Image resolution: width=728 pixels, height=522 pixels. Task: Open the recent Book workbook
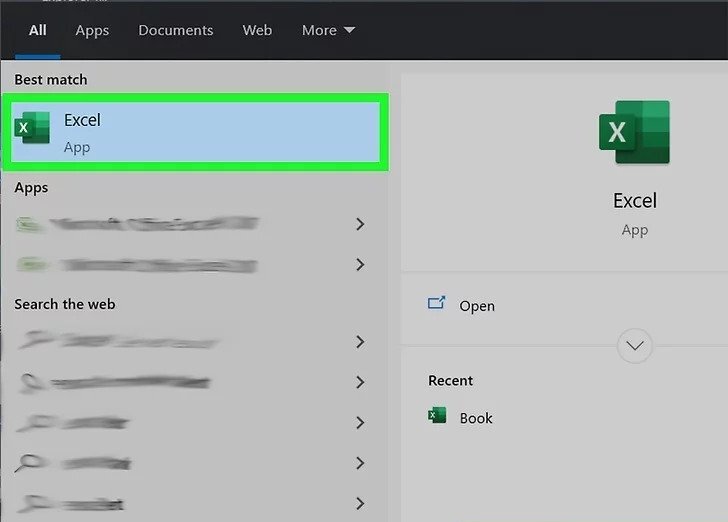[x=476, y=418]
